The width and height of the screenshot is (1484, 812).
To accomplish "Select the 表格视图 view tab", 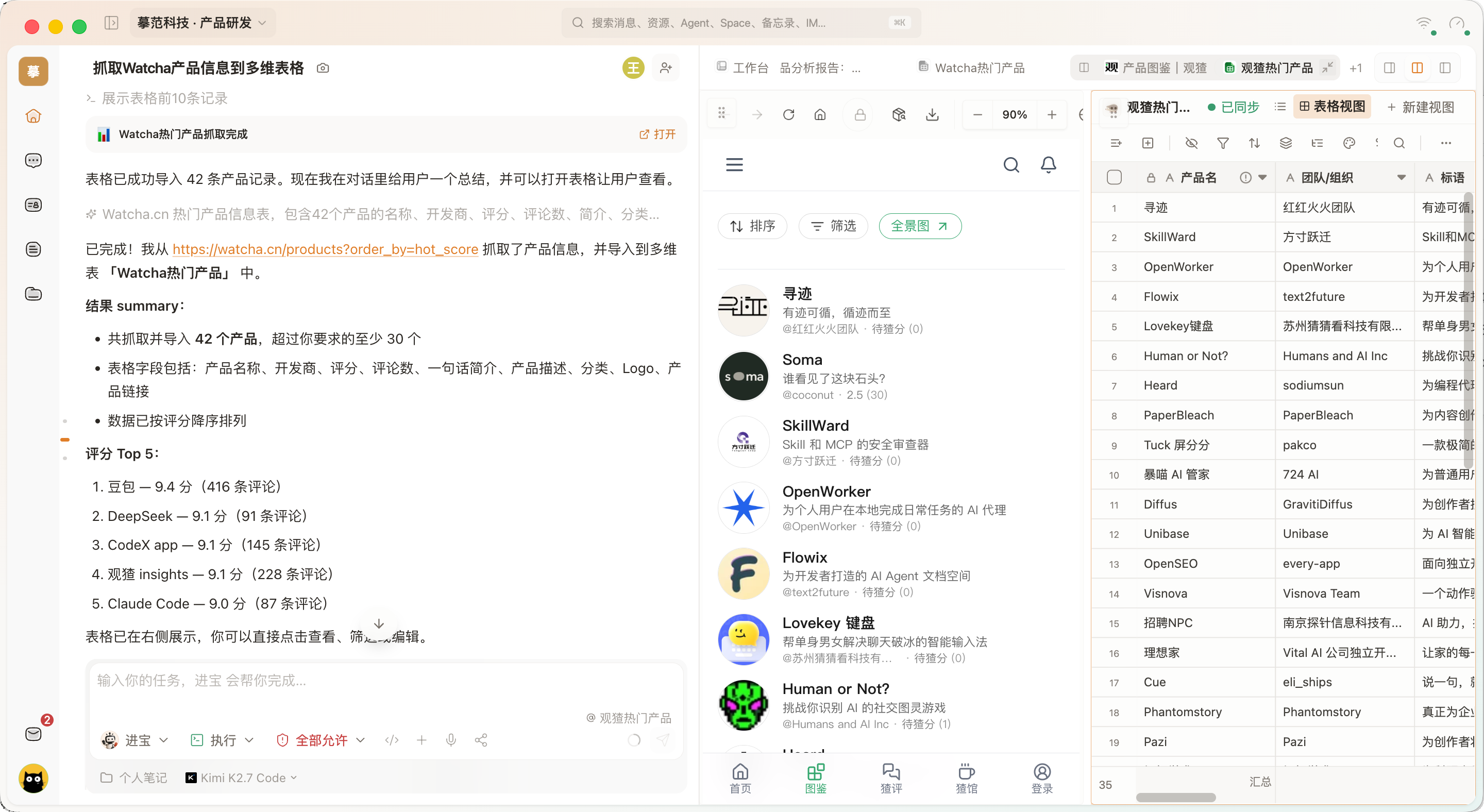I will coord(1333,107).
